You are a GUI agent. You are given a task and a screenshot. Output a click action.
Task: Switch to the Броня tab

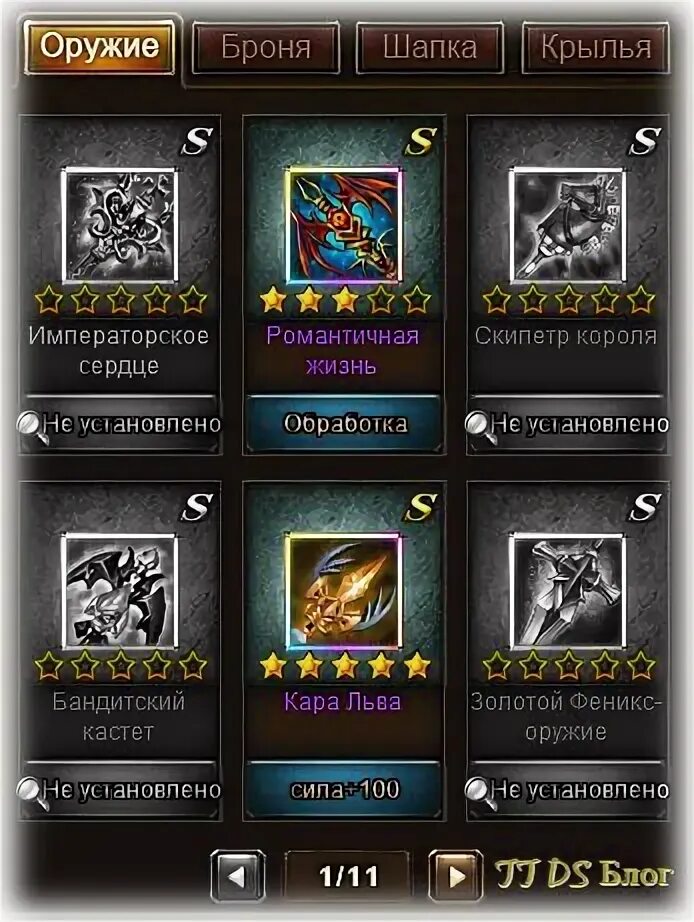[266, 48]
